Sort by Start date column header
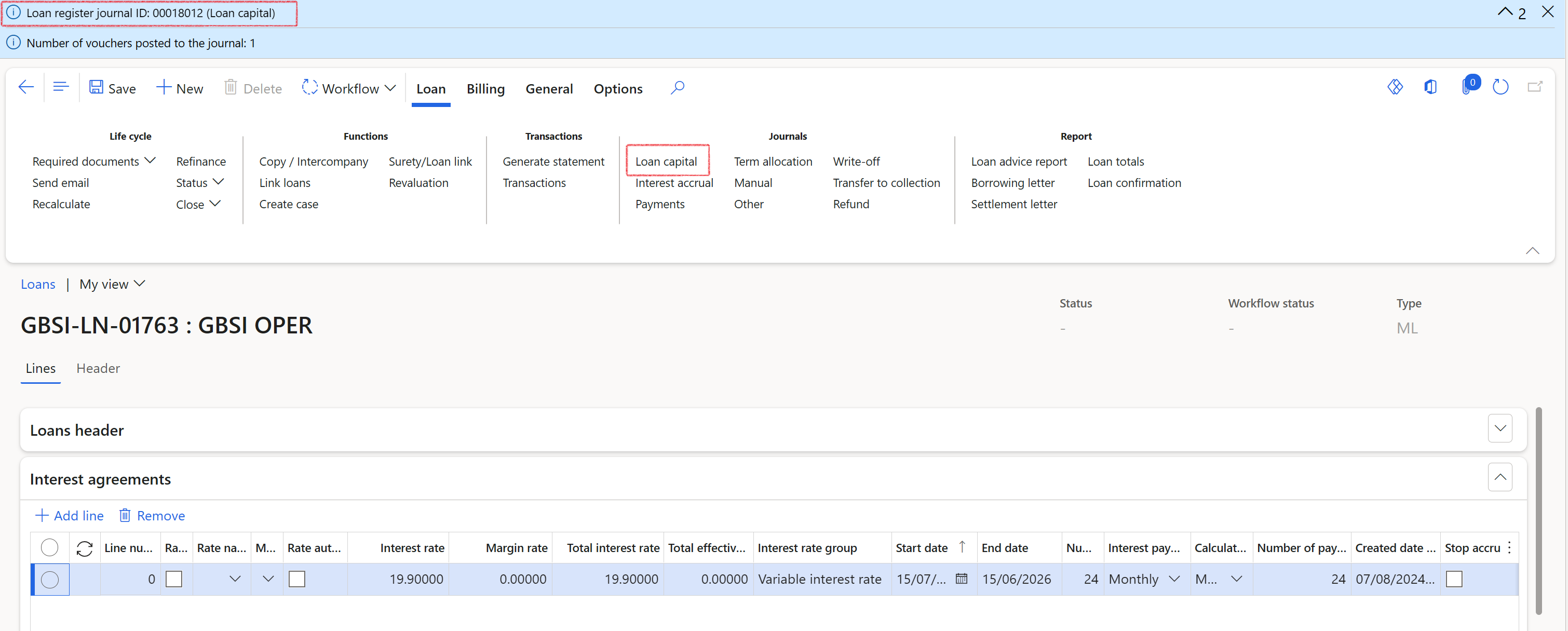 click(x=934, y=548)
